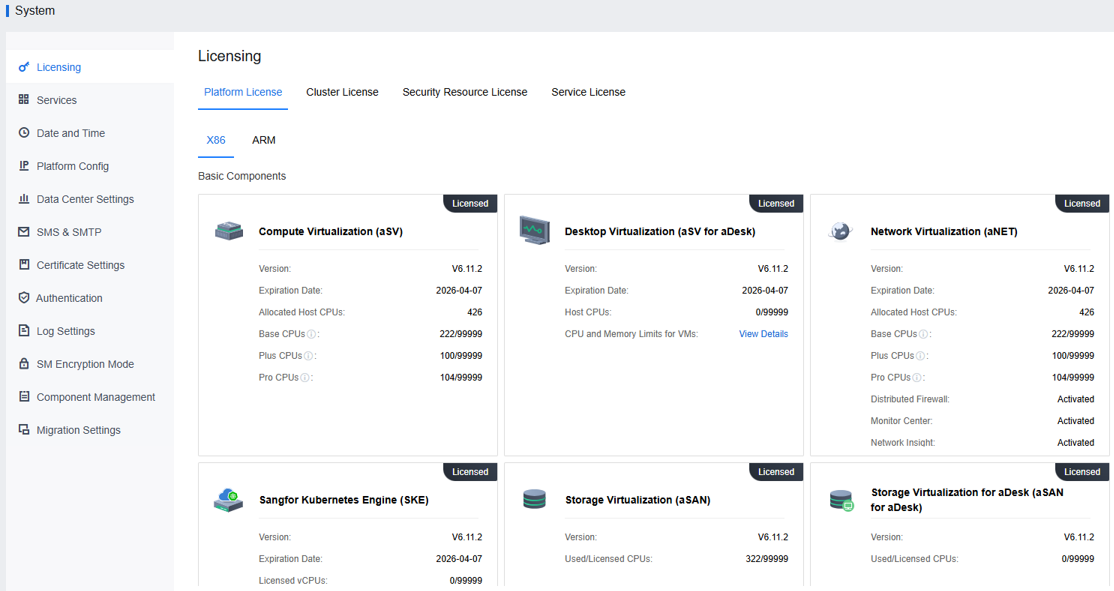Viewport: 1114px width, 591px height.
Task: Click the Desktop Virtualization (aSV for aDesk) title
Action: click(660, 232)
